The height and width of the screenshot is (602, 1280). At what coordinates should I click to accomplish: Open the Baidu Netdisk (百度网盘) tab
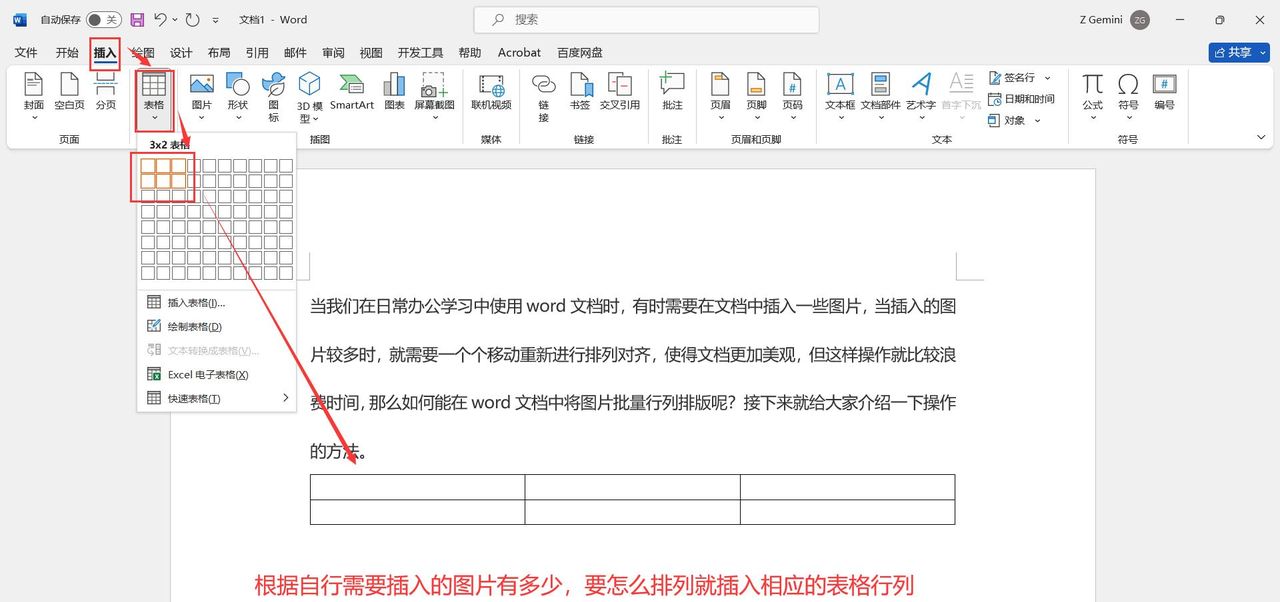[580, 53]
